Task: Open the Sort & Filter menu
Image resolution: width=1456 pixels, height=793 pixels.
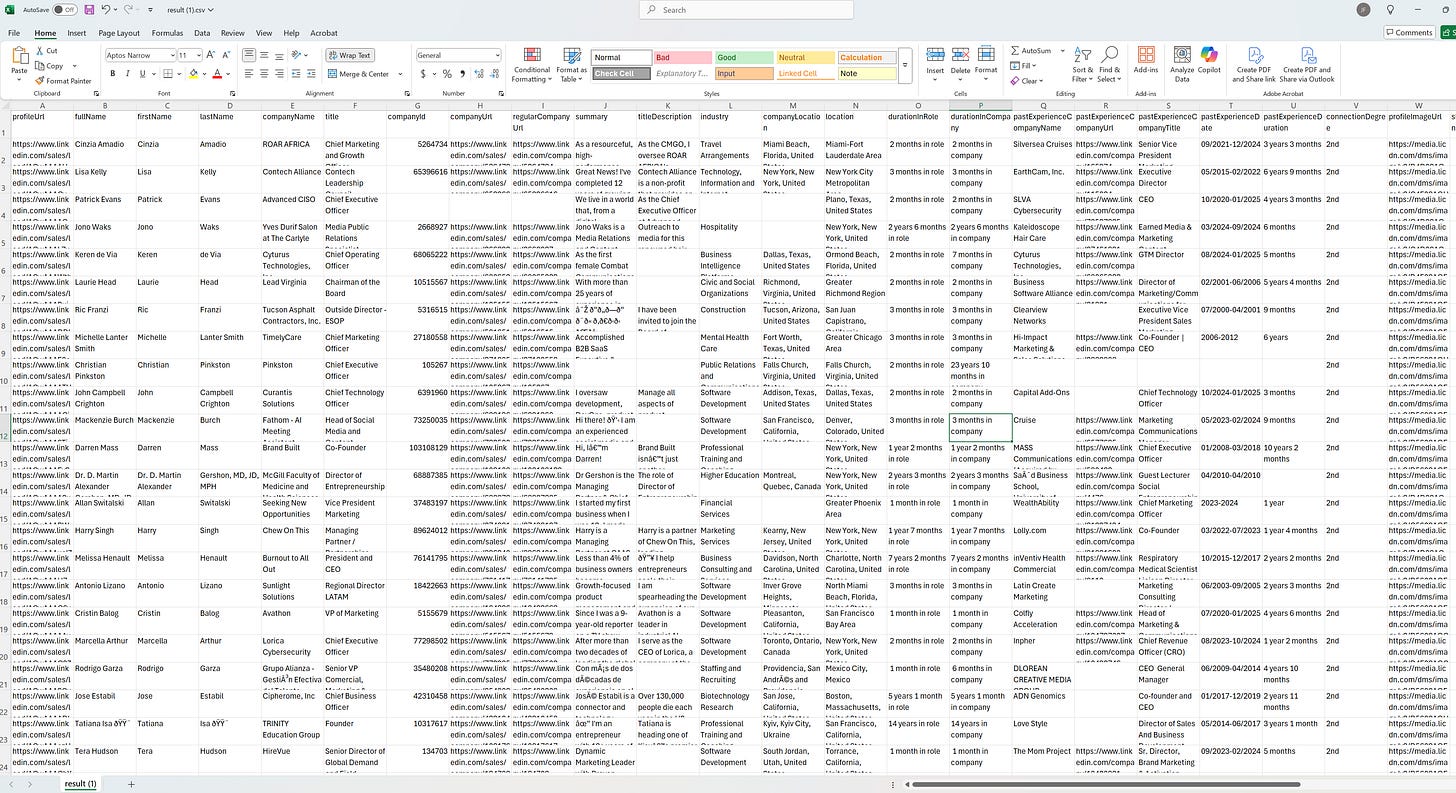Action: [1083, 64]
